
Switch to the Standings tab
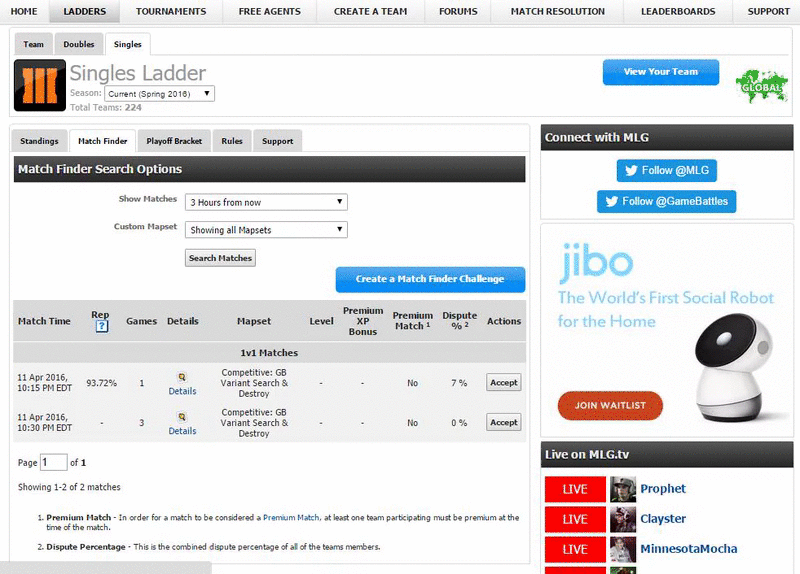(39, 141)
